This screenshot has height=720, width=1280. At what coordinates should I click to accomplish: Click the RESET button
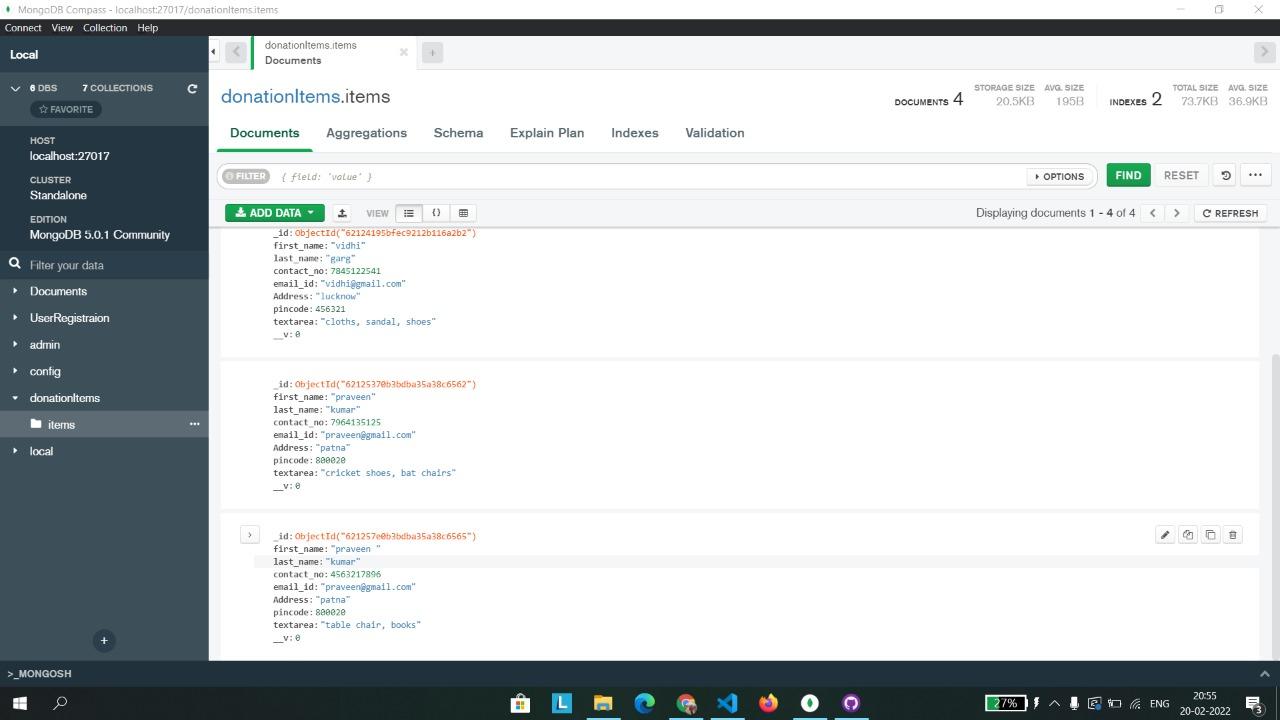point(1181,175)
